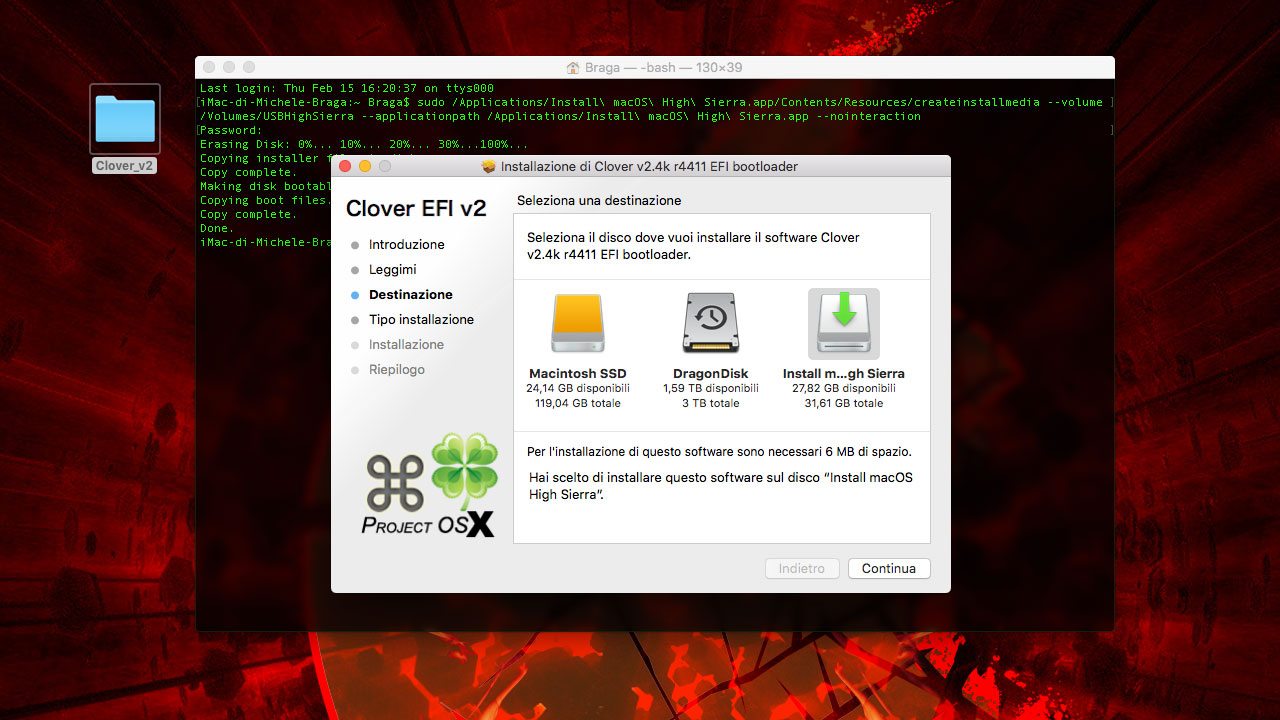The height and width of the screenshot is (720, 1280).
Task: Minimize the Clover installer window
Action: pos(365,166)
